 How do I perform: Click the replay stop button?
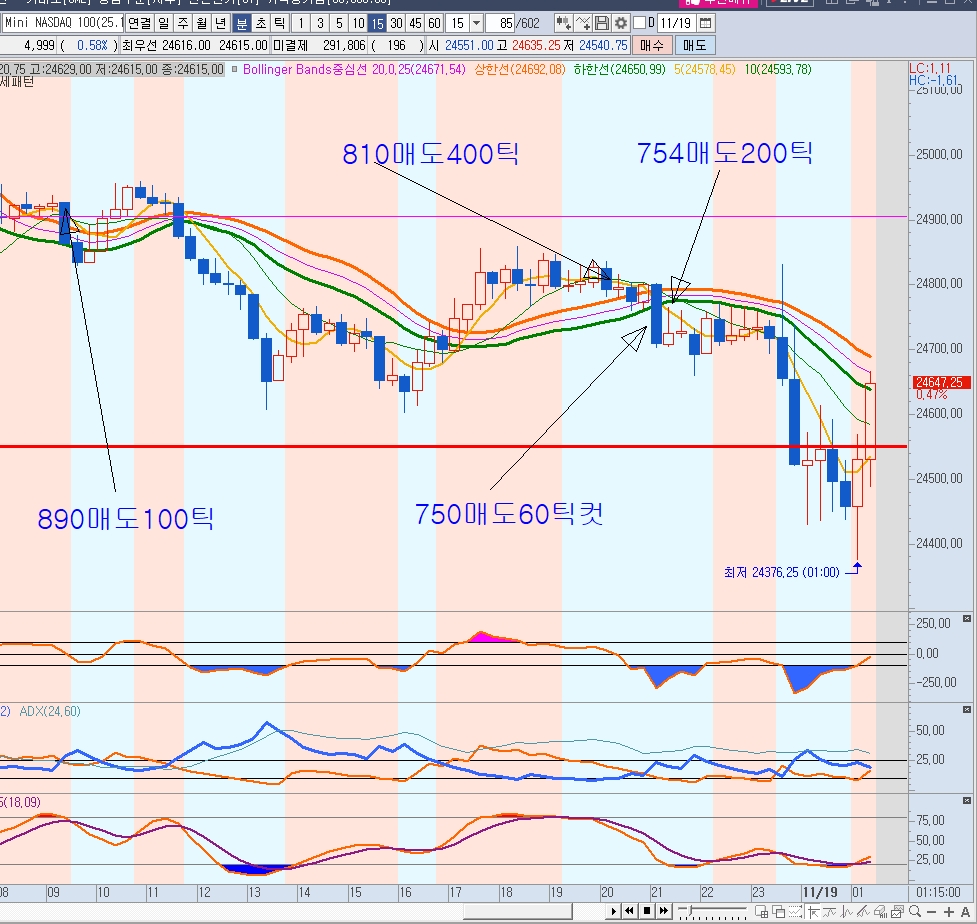click(647, 911)
